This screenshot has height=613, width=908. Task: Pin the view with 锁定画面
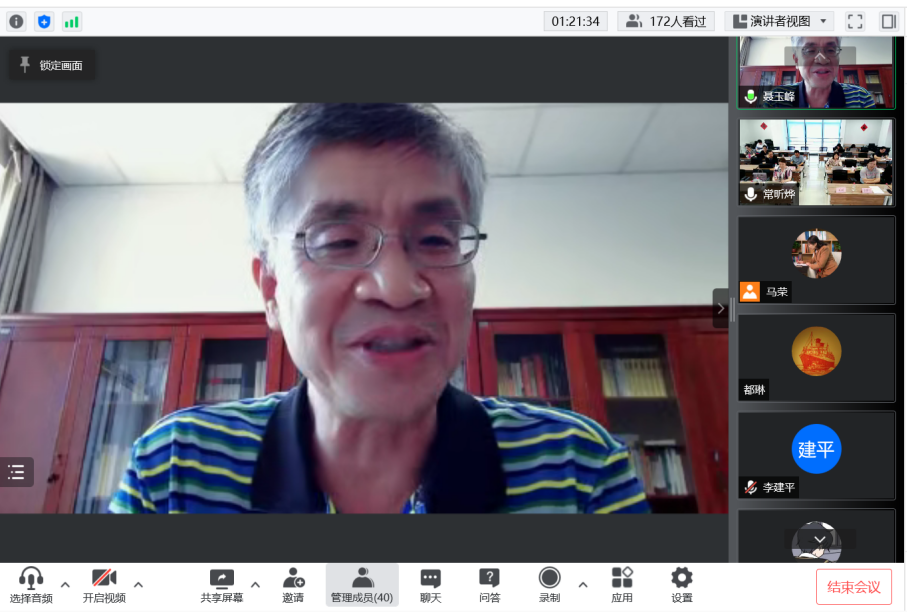pyautogui.click(x=52, y=65)
